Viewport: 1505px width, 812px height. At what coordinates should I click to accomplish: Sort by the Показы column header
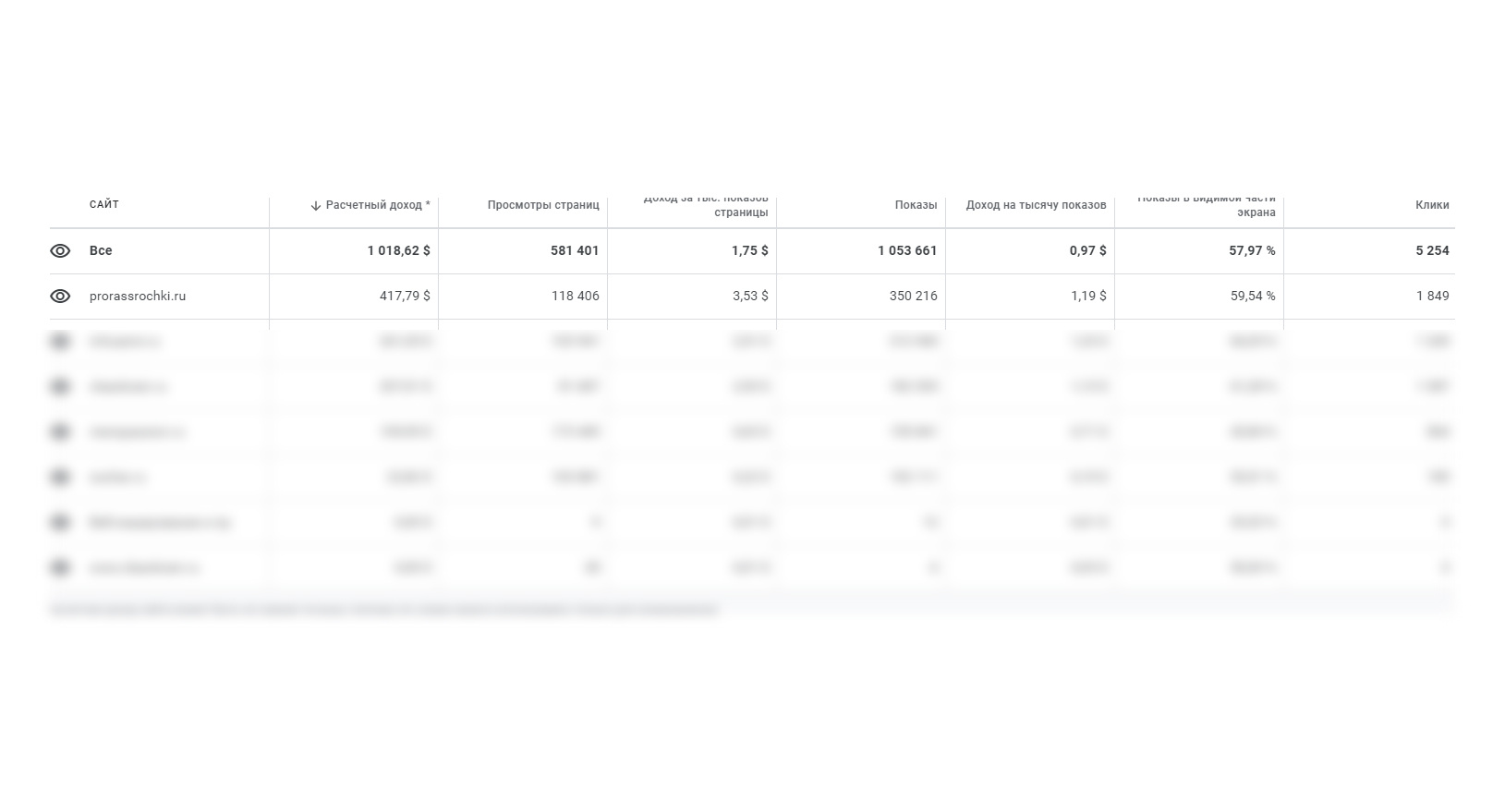(916, 205)
